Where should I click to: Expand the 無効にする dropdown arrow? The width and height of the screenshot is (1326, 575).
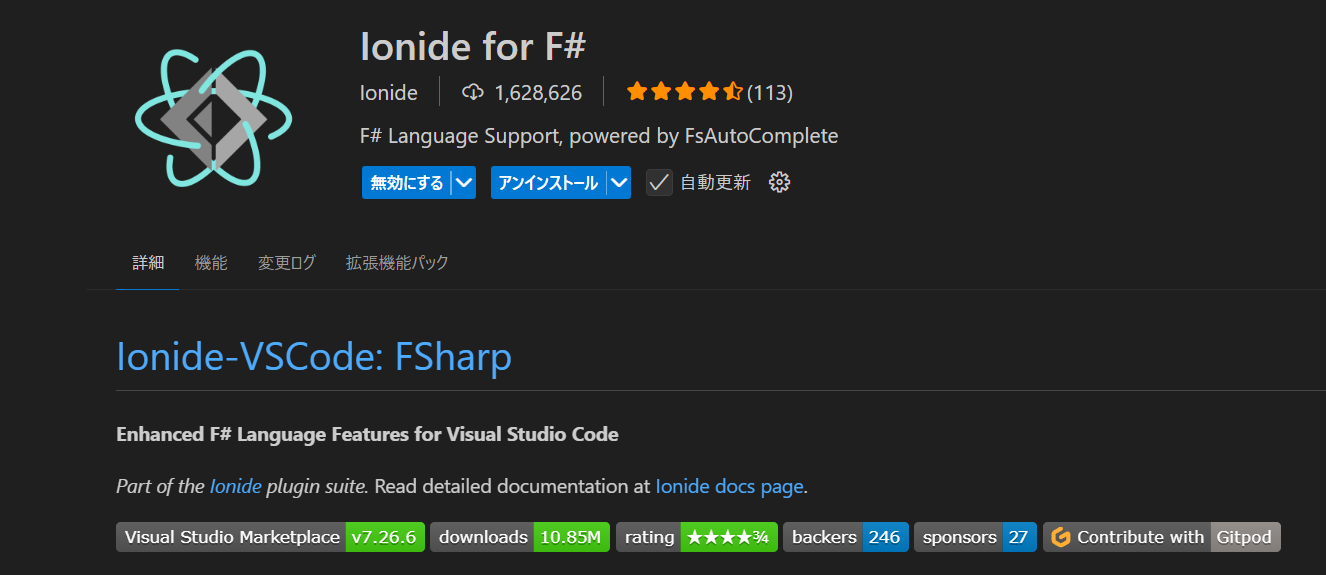tap(463, 183)
